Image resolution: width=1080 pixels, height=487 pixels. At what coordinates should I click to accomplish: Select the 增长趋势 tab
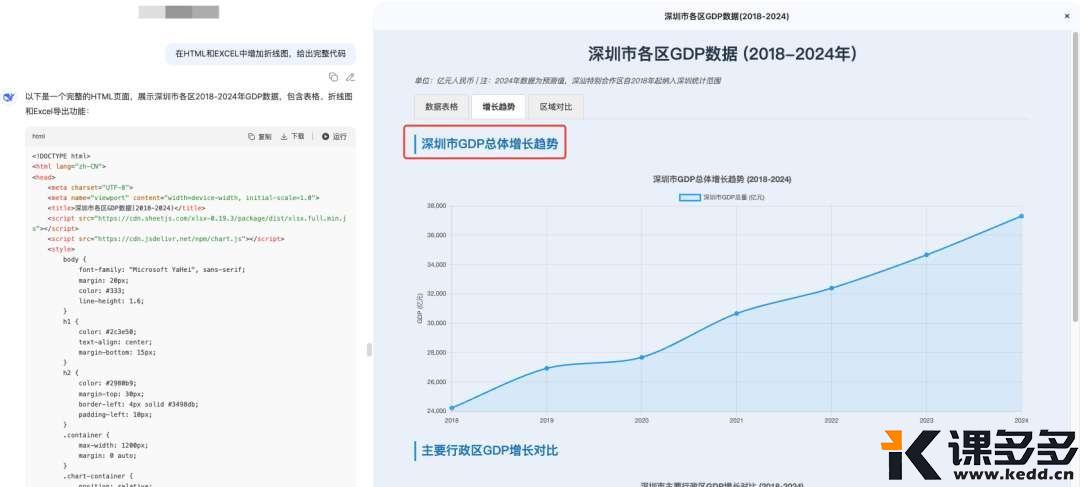(499, 107)
